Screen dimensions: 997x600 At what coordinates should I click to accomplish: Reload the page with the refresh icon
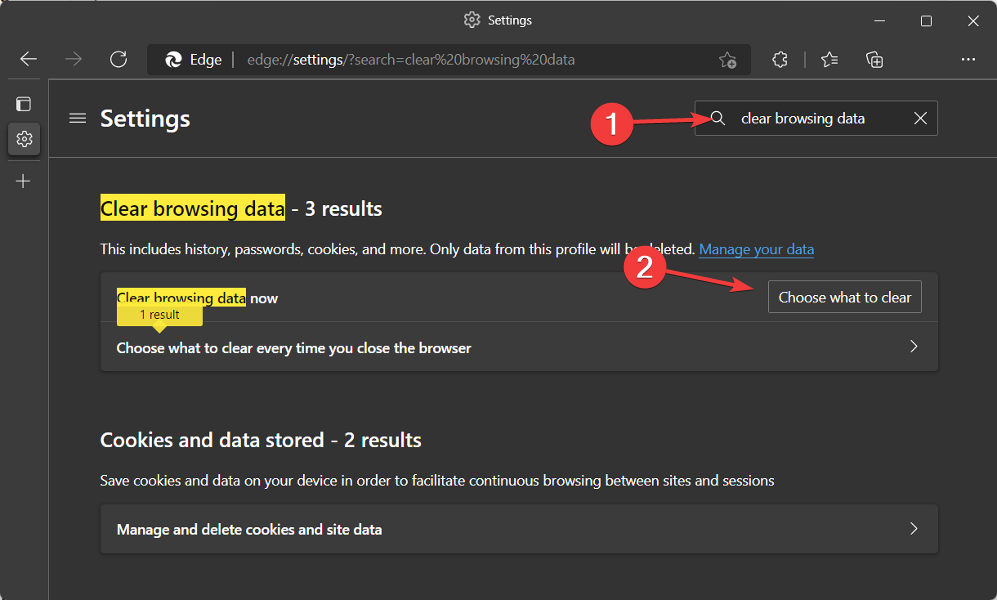[x=119, y=60]
